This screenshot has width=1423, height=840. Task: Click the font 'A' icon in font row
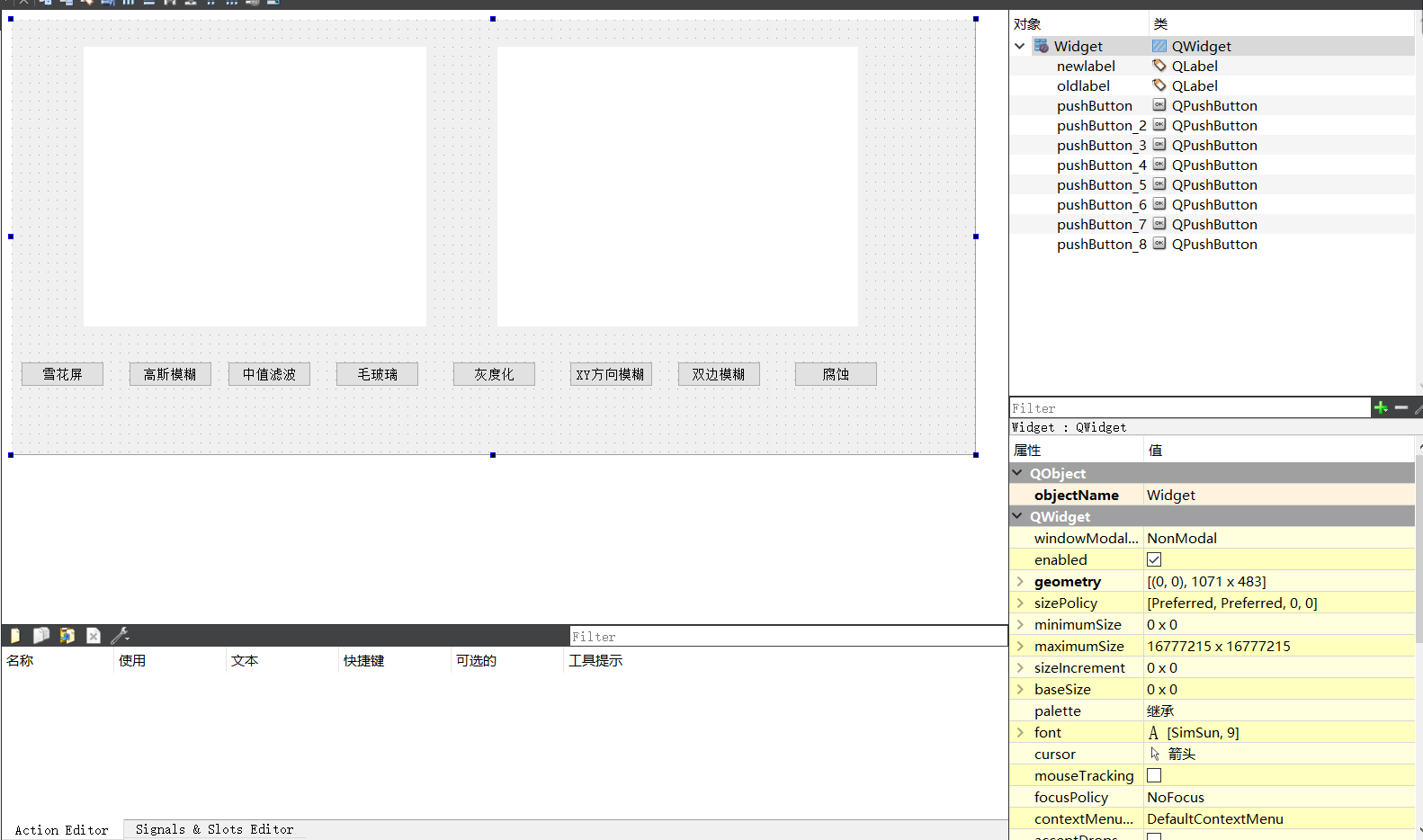point(1153,733)
